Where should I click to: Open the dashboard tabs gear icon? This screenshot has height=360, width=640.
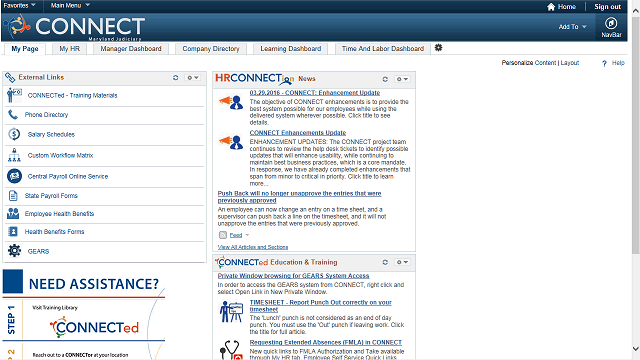[x=438, y=48]
